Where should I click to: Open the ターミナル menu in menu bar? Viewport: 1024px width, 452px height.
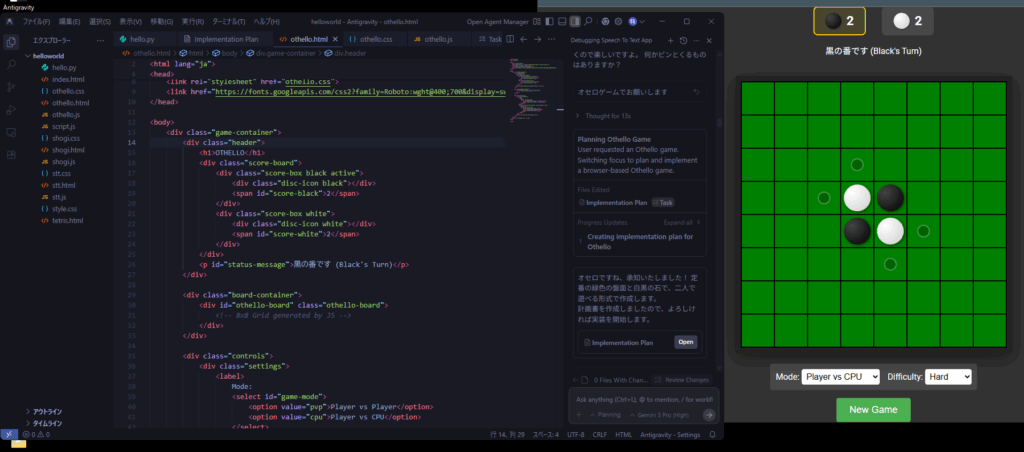tap(229, 21)
